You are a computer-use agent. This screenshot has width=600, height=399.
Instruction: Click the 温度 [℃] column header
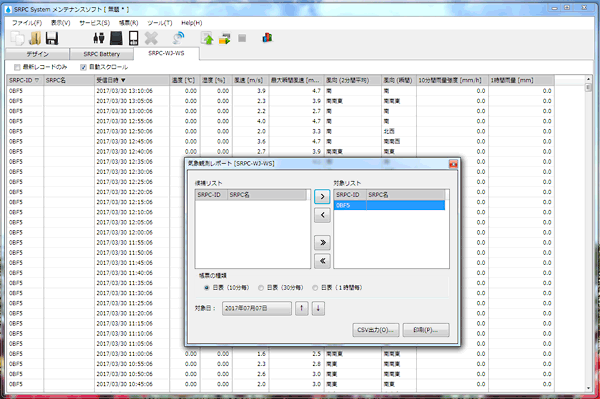click(x=185, y=80)
